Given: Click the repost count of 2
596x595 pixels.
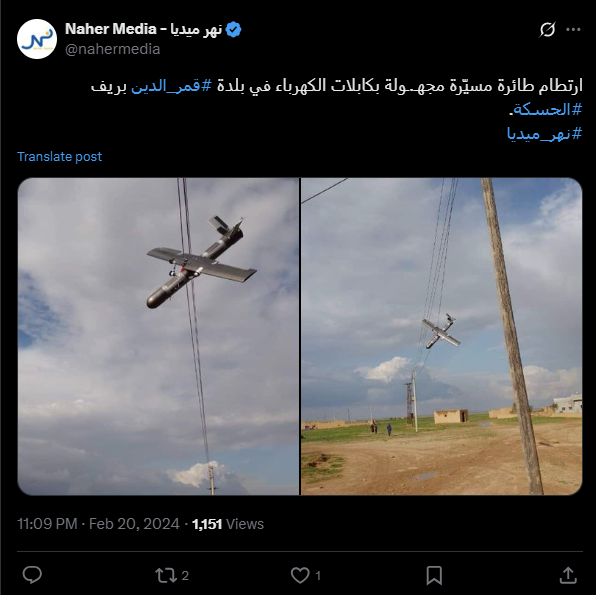Looking at the screenshot, I should click(185, 575).
